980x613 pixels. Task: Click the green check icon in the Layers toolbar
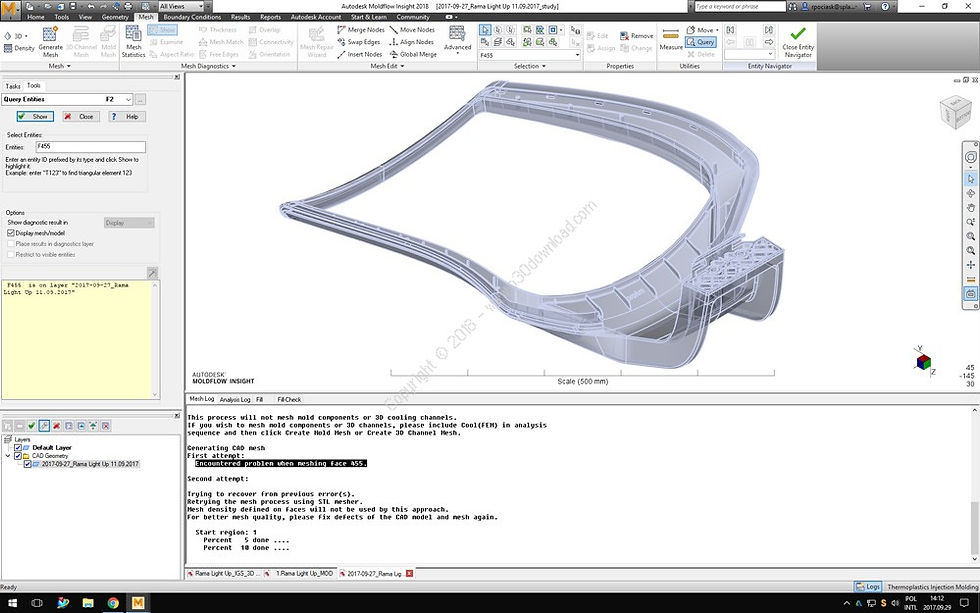tap(31, 426)
